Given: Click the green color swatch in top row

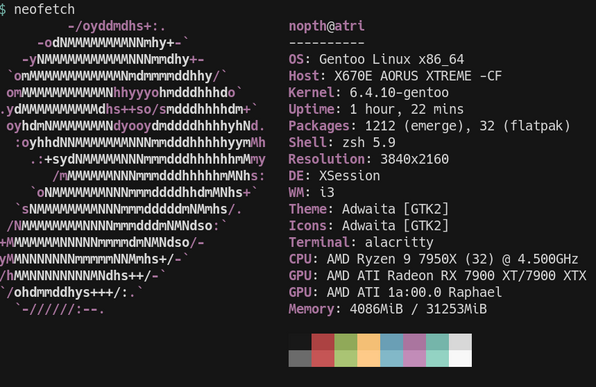Looking at the screenshot, I should [x=346, y=342].
